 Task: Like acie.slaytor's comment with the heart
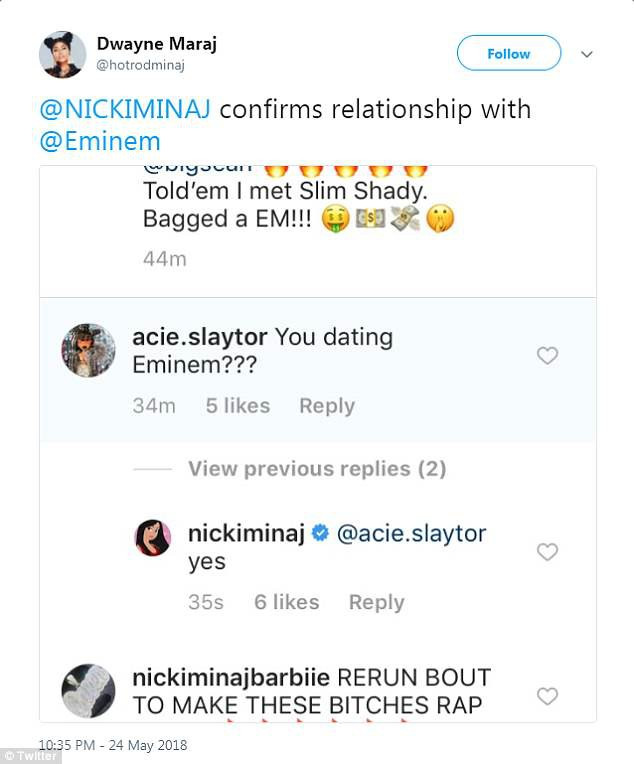pos(547,355)
